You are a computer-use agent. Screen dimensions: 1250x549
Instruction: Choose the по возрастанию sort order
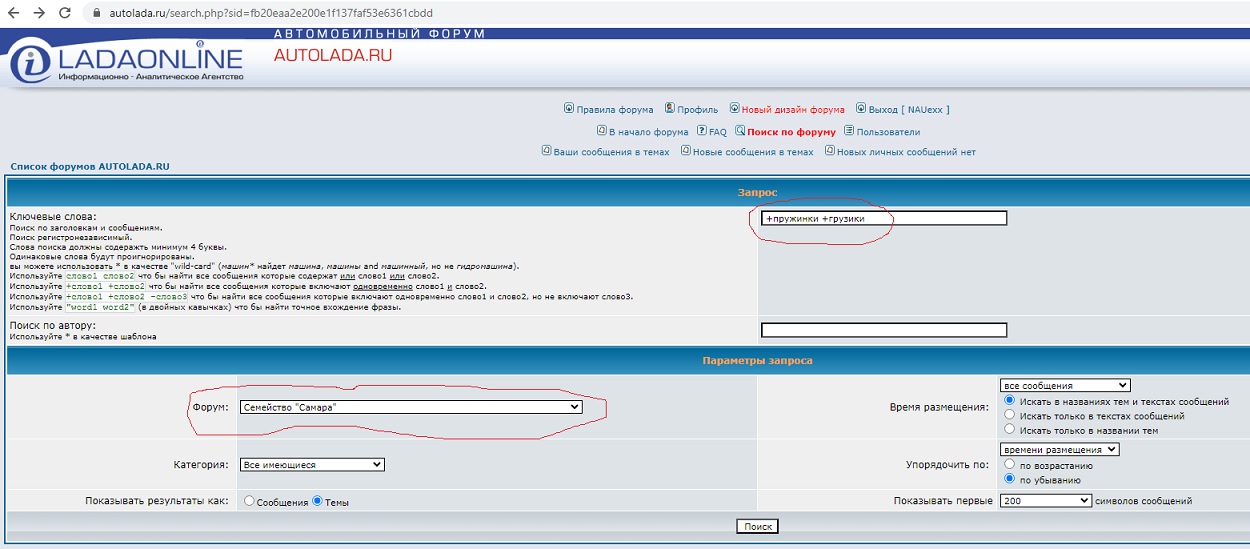click(1010, 465)
